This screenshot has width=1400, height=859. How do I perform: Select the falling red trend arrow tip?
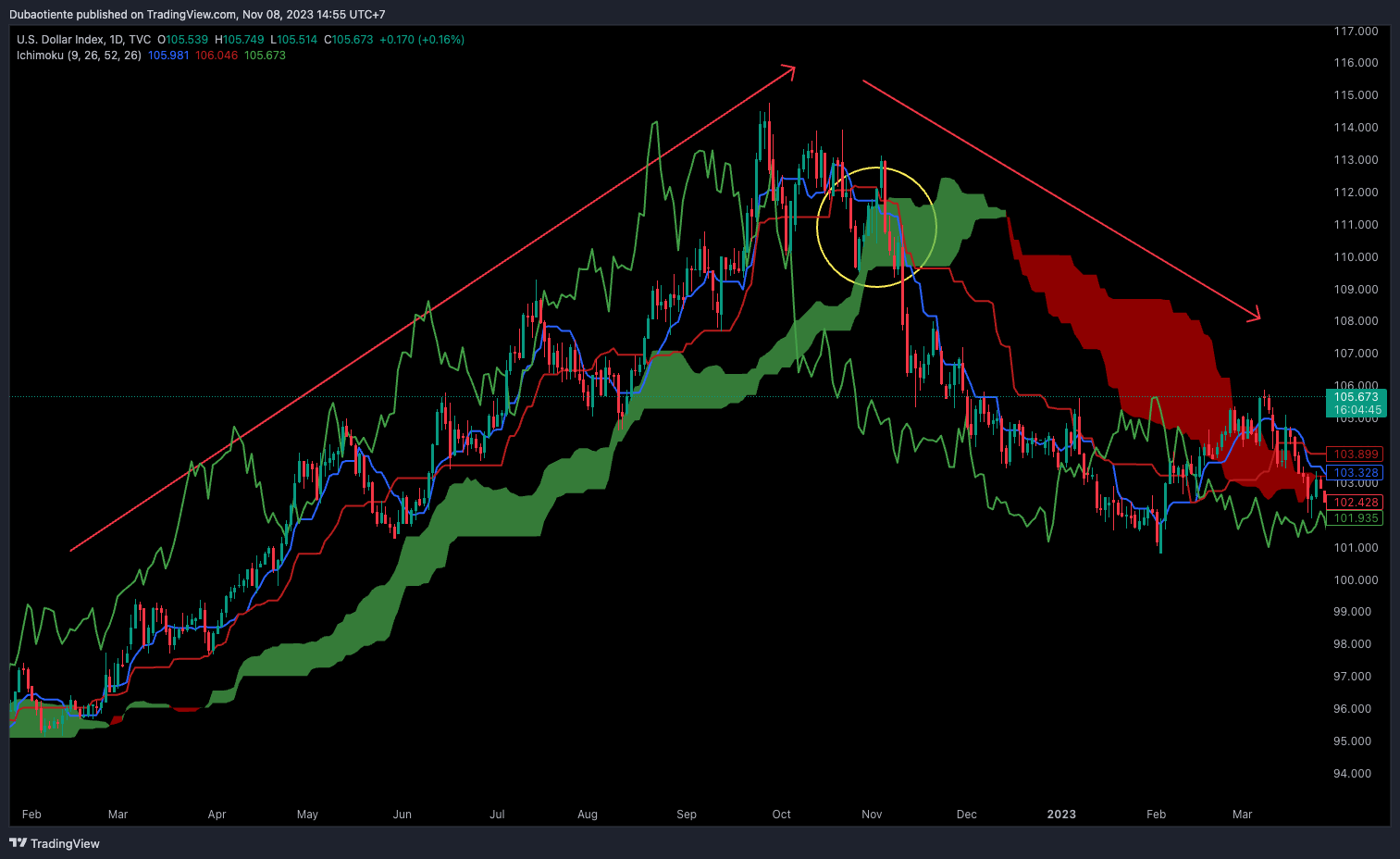click(1258, 318)
